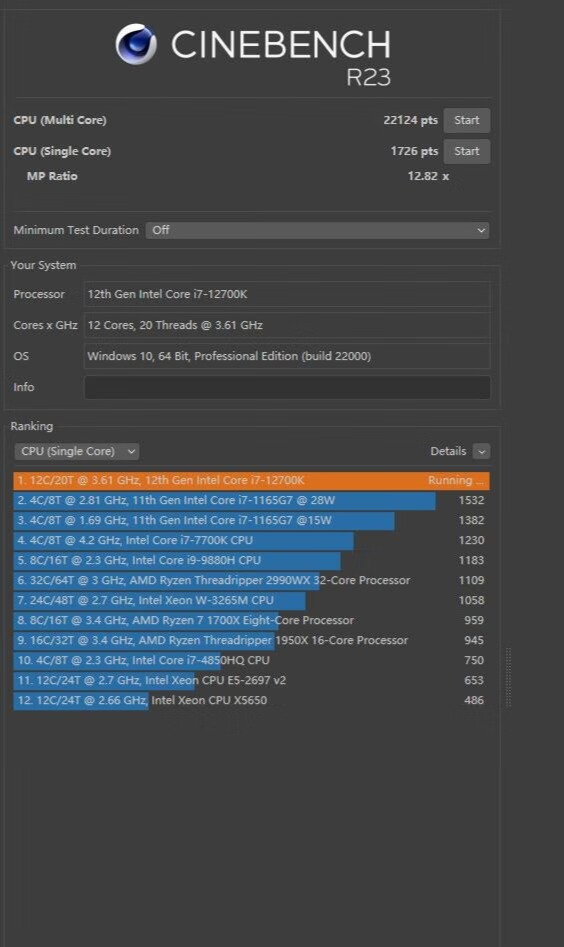Viewport: 564px width, 947px height.
Task: Start the CPU Single Core test
Action: click(x=467, y=151)
